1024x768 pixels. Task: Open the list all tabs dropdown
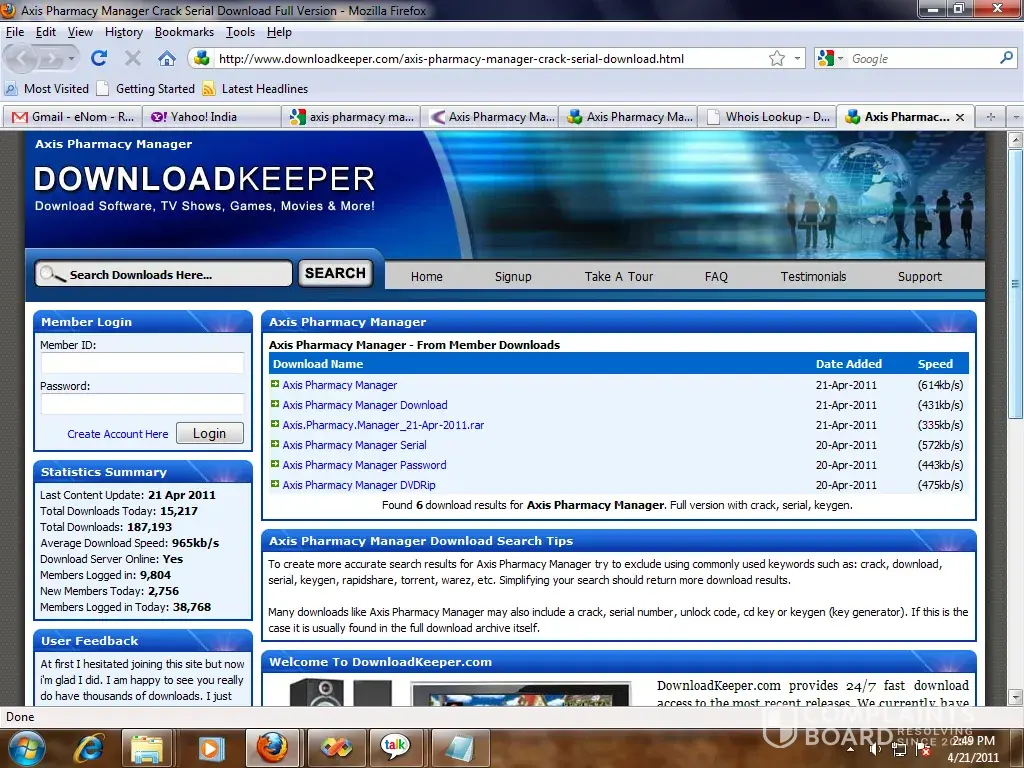click(1014, 117)
